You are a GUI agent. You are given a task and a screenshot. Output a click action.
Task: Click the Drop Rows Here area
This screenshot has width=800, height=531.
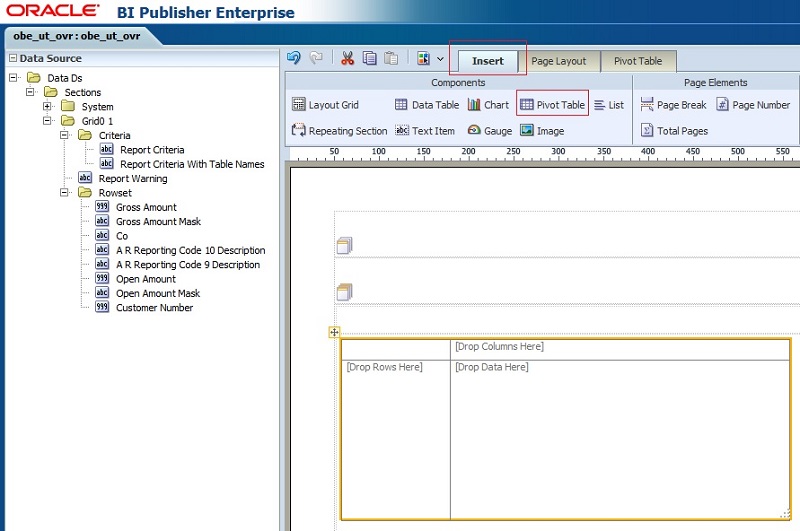pos(396,440)
